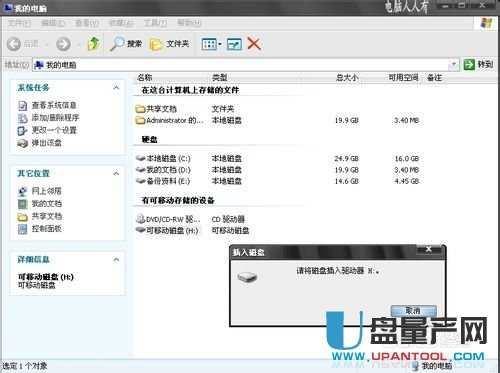The width and height of the screenshot is (500, 373).
Task: Click 取消 in the 插入磁盘 dialog
Action: tap(413, 311)
